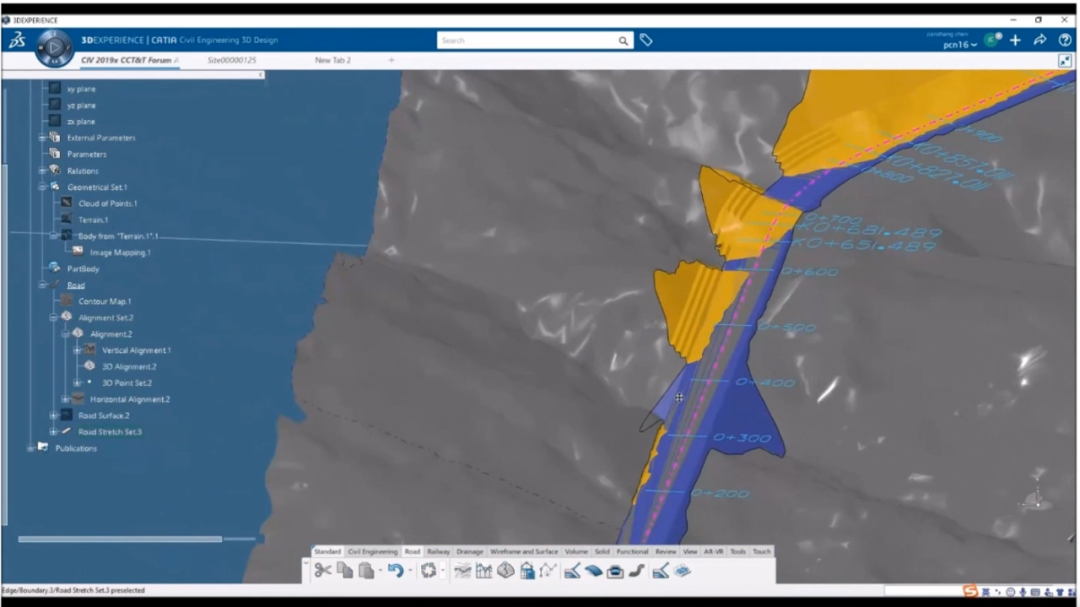Click the plus Add icon in header
This screenshot has width=1080, height=607.
pos(1015,40)
